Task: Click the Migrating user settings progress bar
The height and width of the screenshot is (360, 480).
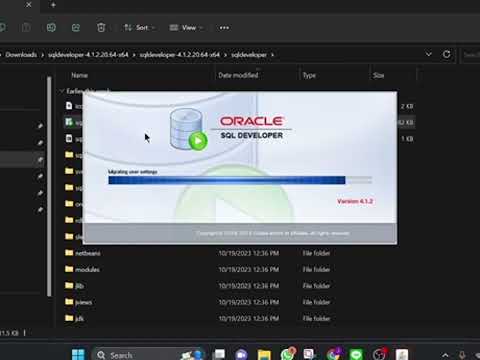Action: 240,180
